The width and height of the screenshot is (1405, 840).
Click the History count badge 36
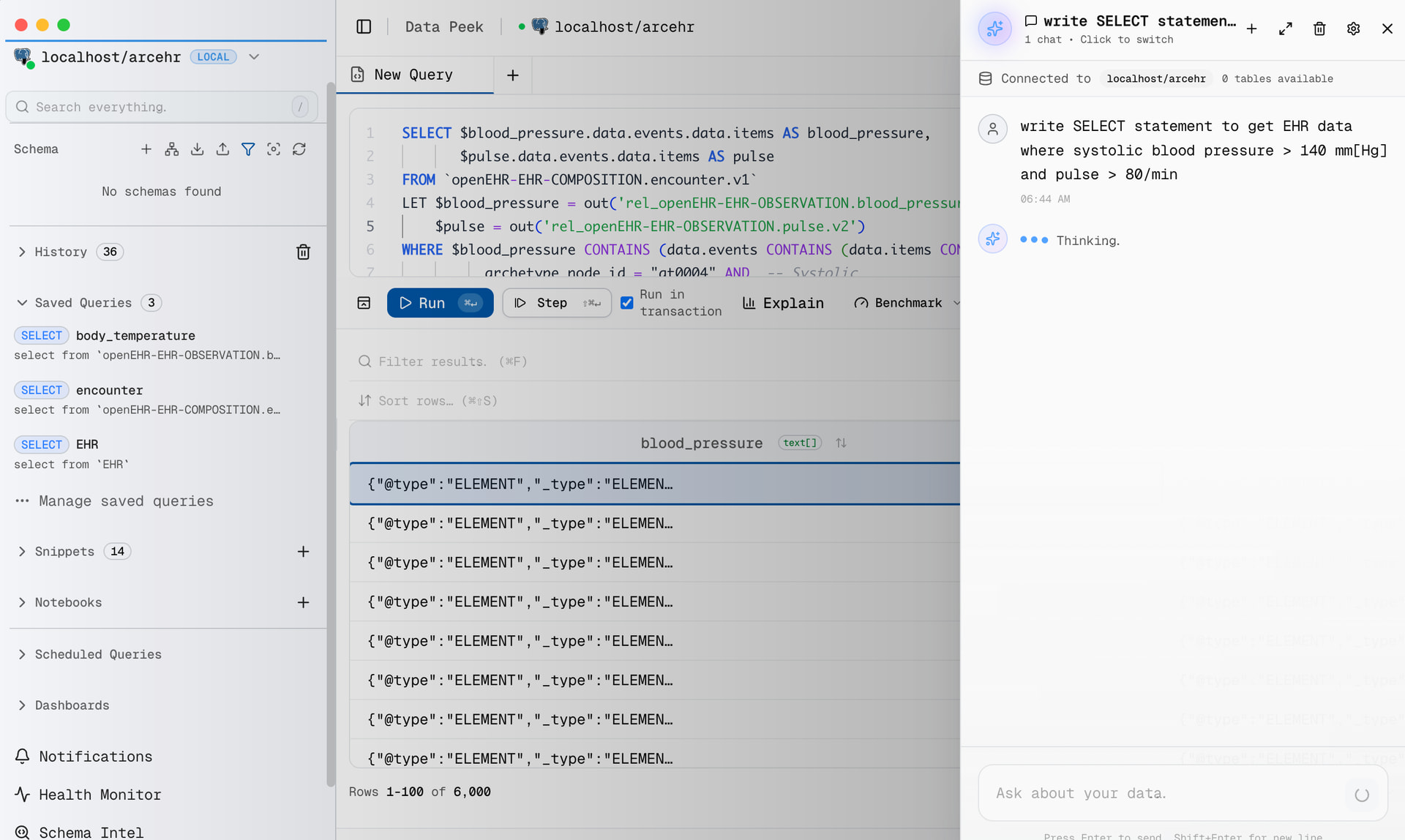[x=110, y=252]
